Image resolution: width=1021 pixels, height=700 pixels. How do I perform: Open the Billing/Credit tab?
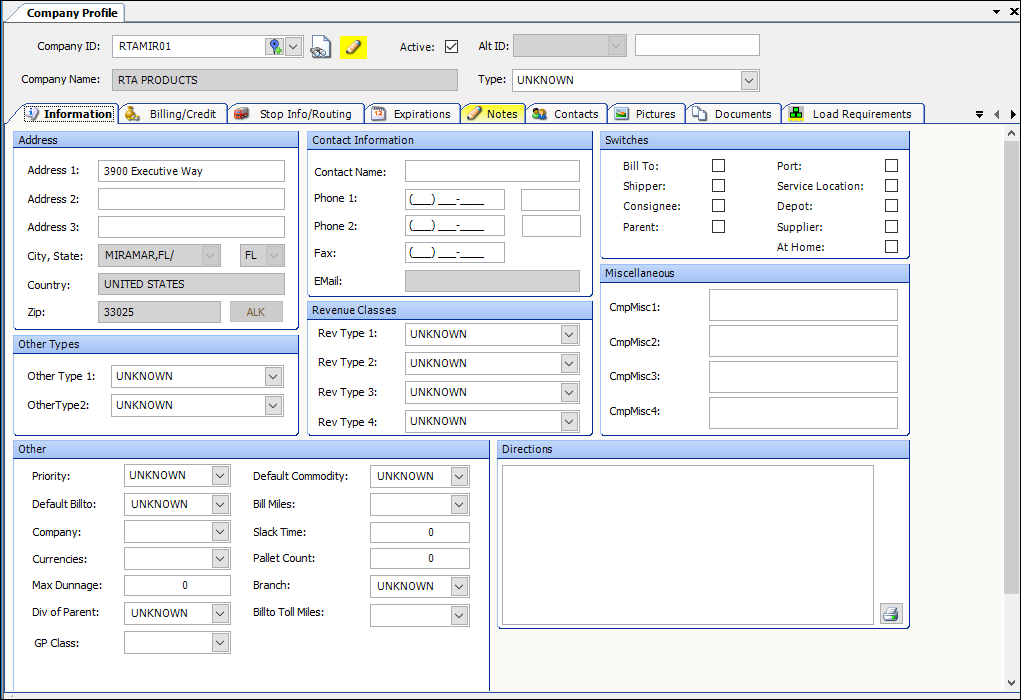tap(173, 114)
